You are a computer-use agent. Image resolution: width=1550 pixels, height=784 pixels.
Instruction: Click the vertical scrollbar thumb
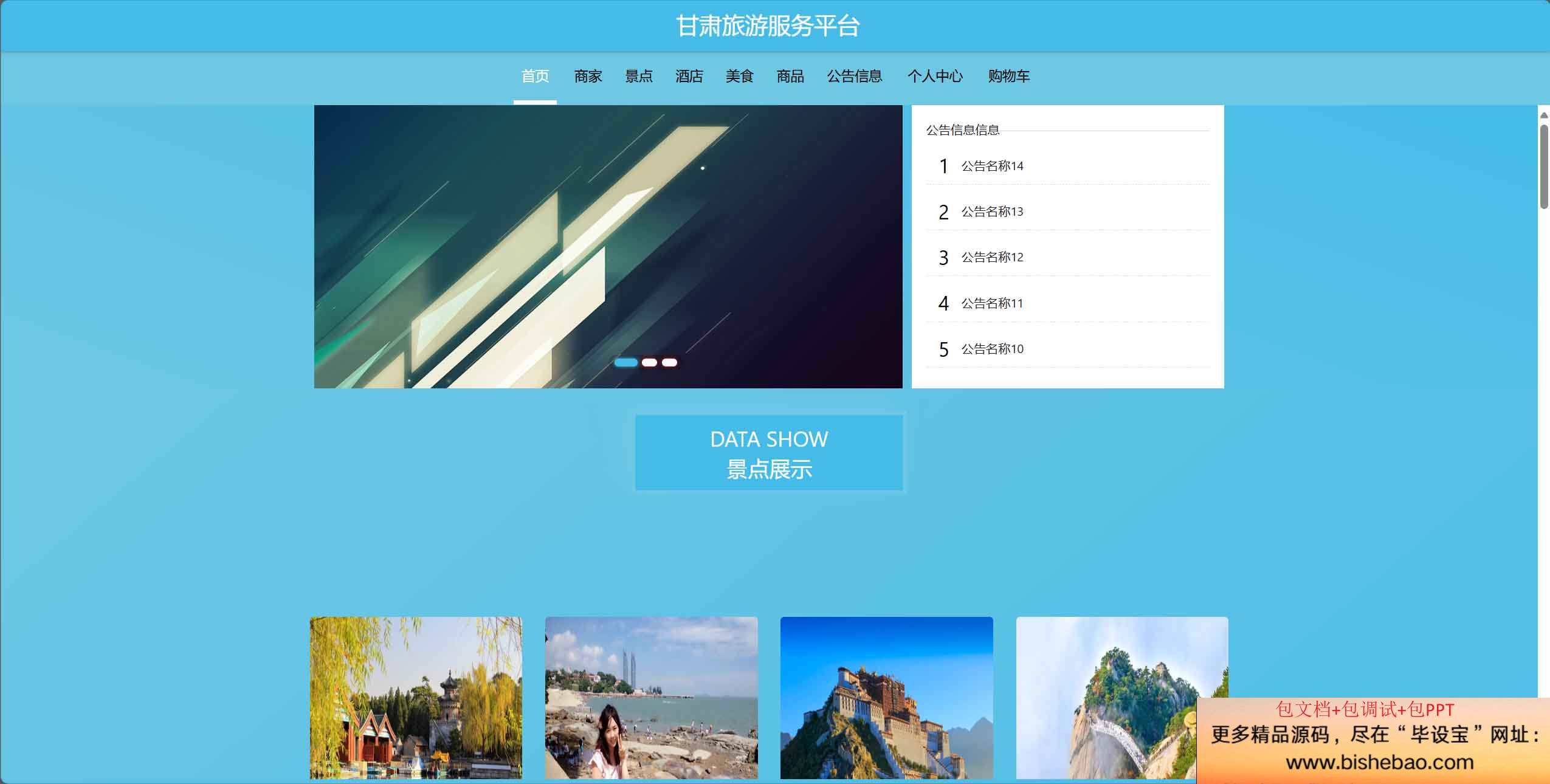1544,167
